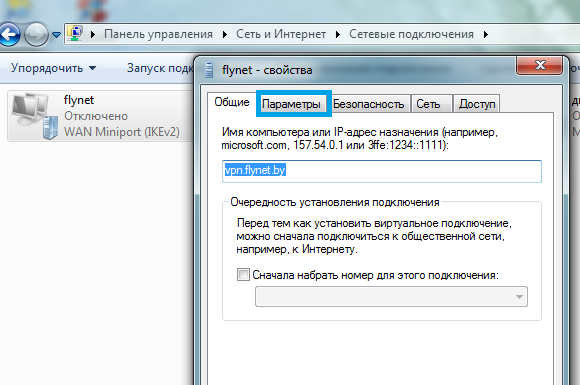Viewport: 580px width, 385px height.
Task: Select the flynet connection icon
Action: [x=35, y=116]
